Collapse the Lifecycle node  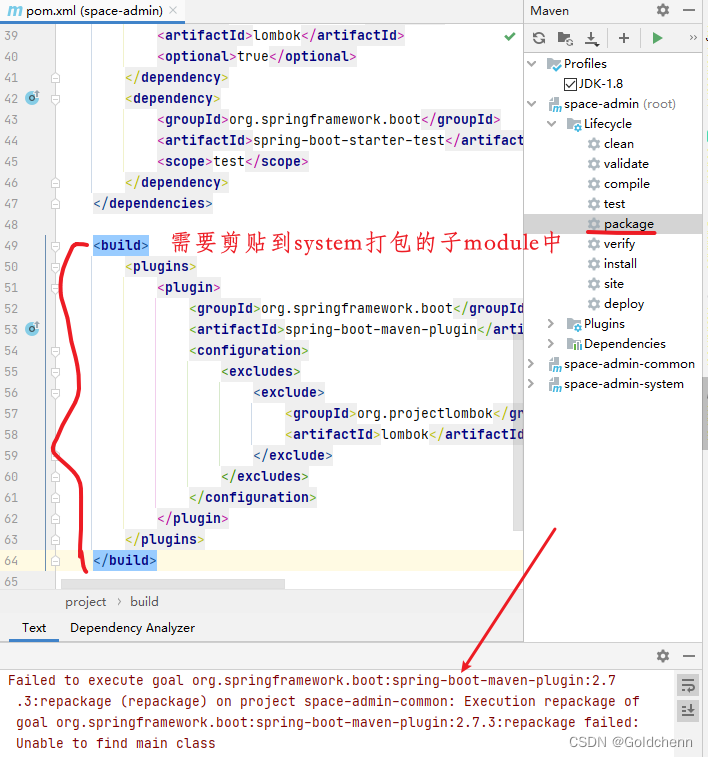pos(552,124)
